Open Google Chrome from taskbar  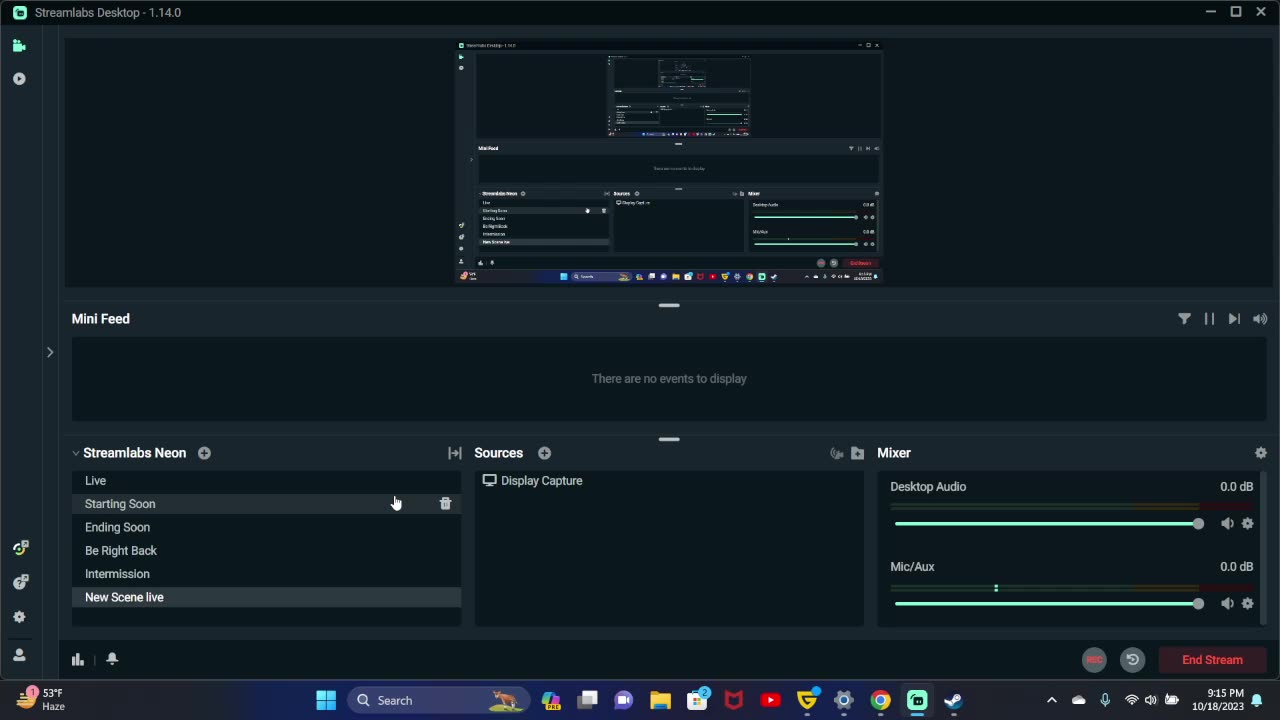point(880,700)
